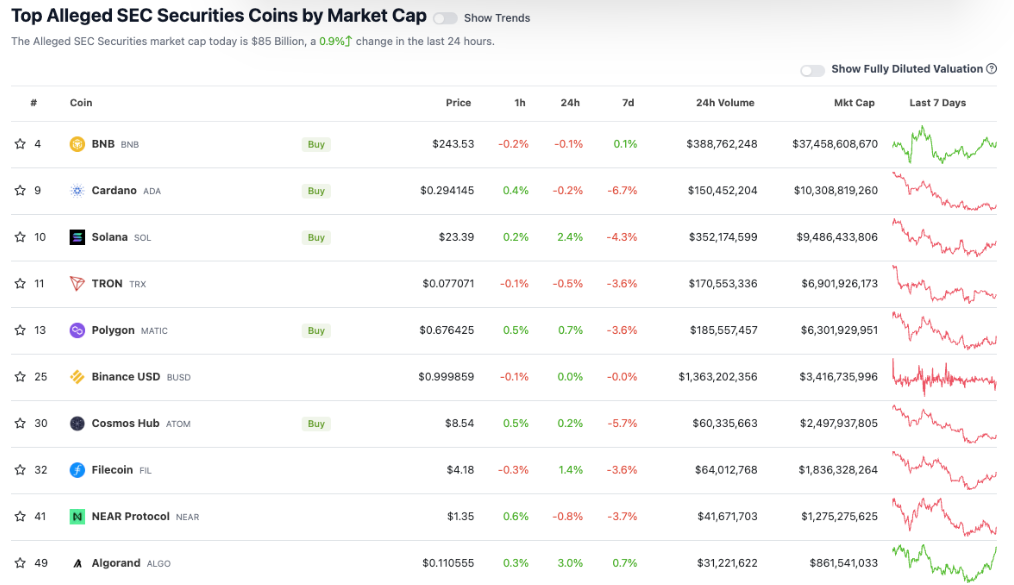Click the Polygon coin logo icon
This screenshot has height=585, width=1014.
pyautogui.click(x=77, y=330)
